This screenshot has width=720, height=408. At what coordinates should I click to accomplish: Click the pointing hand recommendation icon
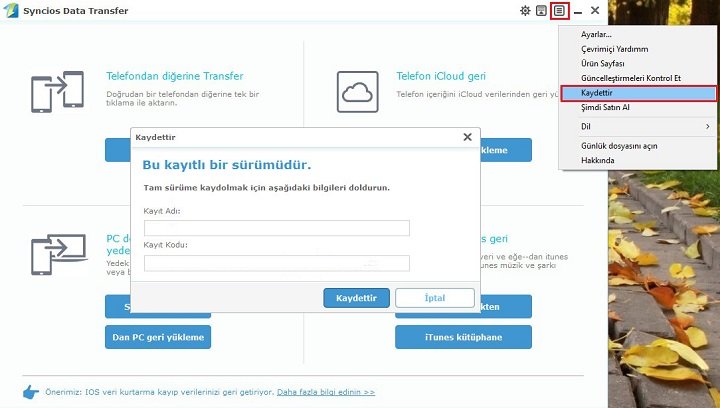[x=31, y=392]
